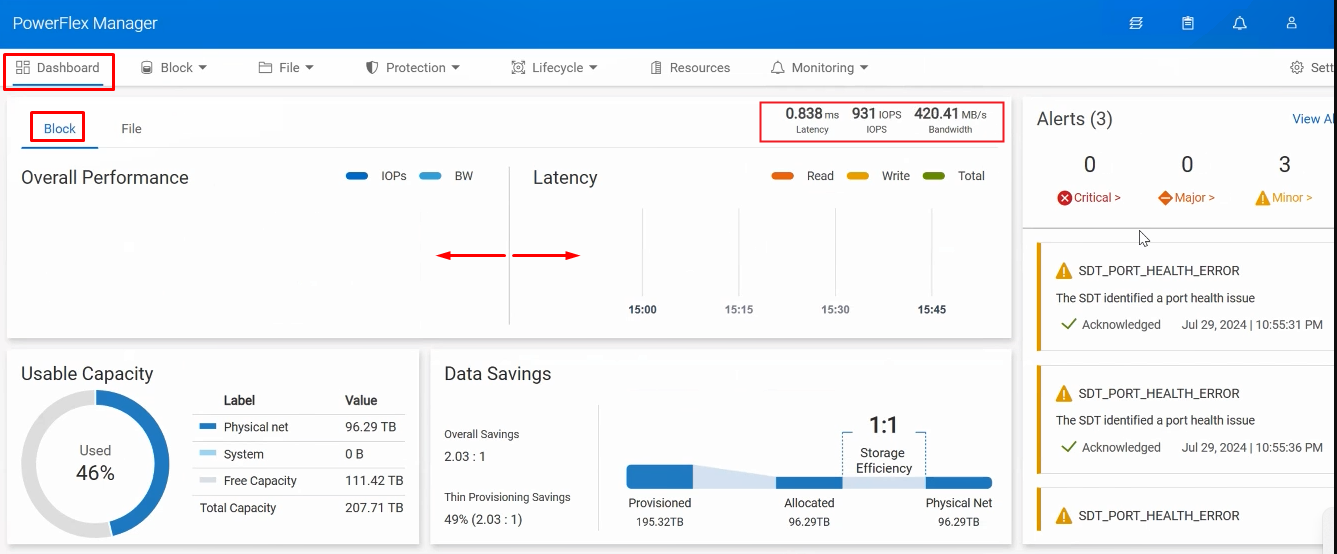Expand the Monitoring menu
The height and width of the screenshot is (554, 1337).
coord(819,68)
